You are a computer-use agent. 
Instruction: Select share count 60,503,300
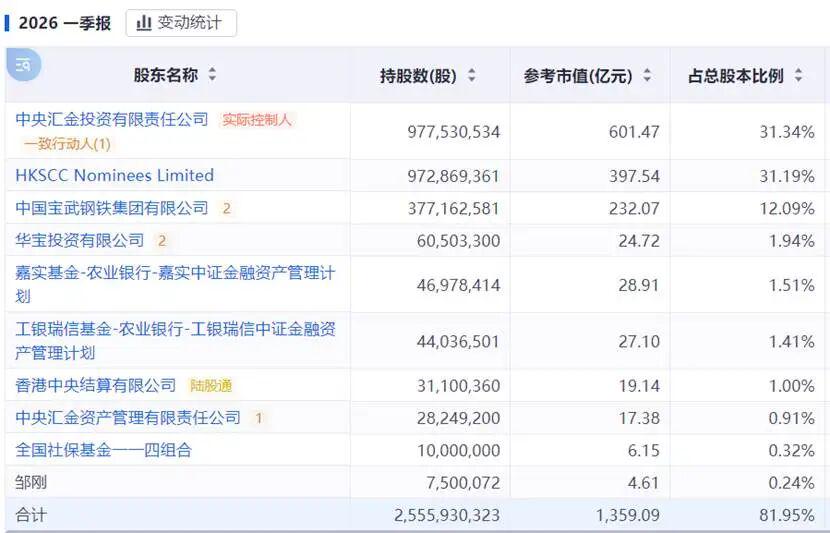pos(458,241)
